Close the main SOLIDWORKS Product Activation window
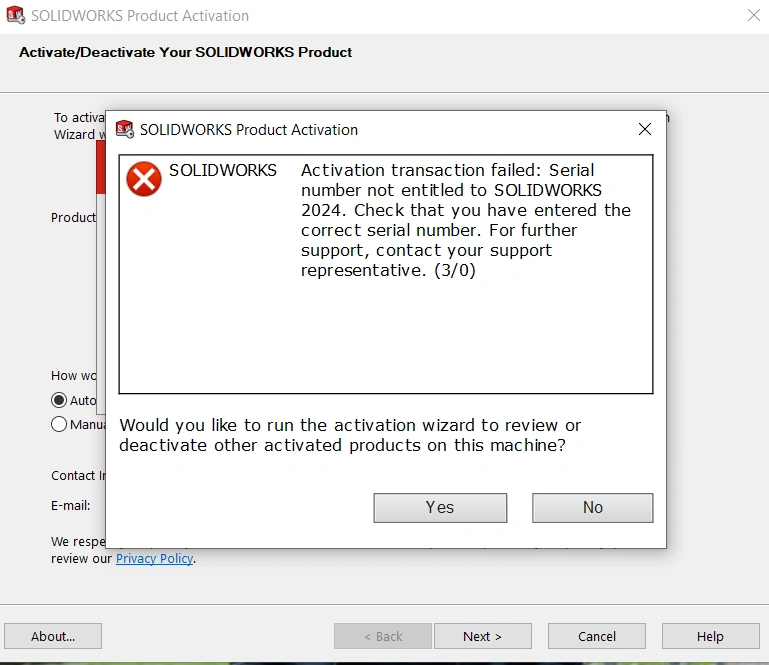This screenshot has height=665, width=769. coord(754,15)
